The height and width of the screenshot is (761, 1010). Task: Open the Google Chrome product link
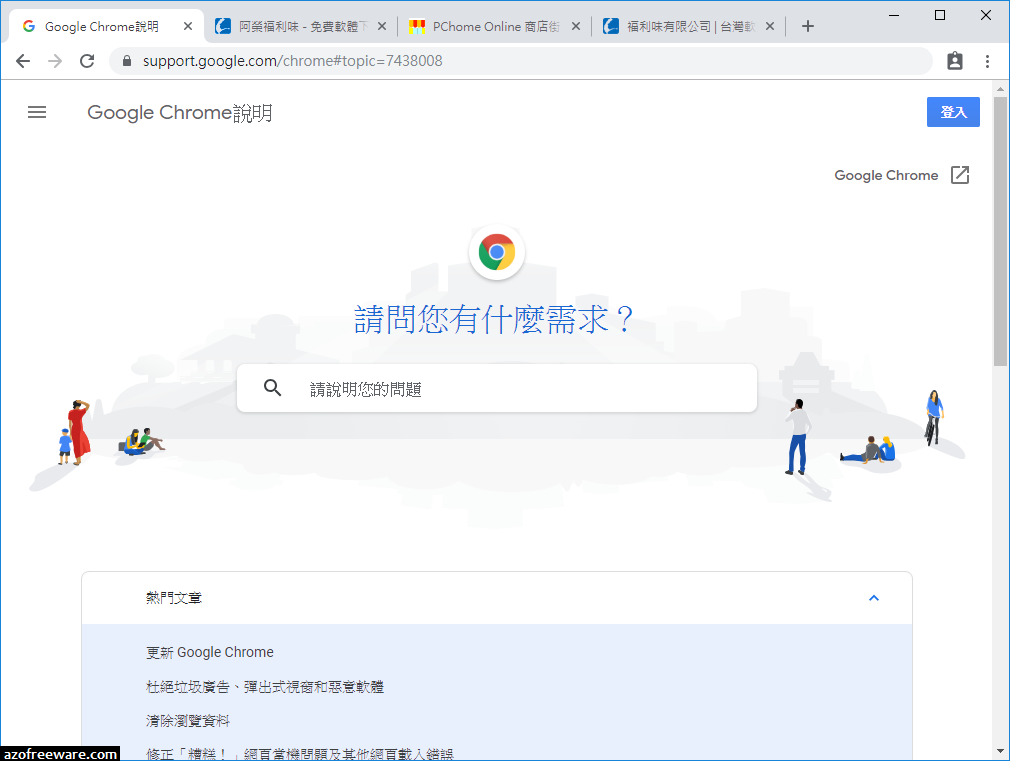coord(886,175)
